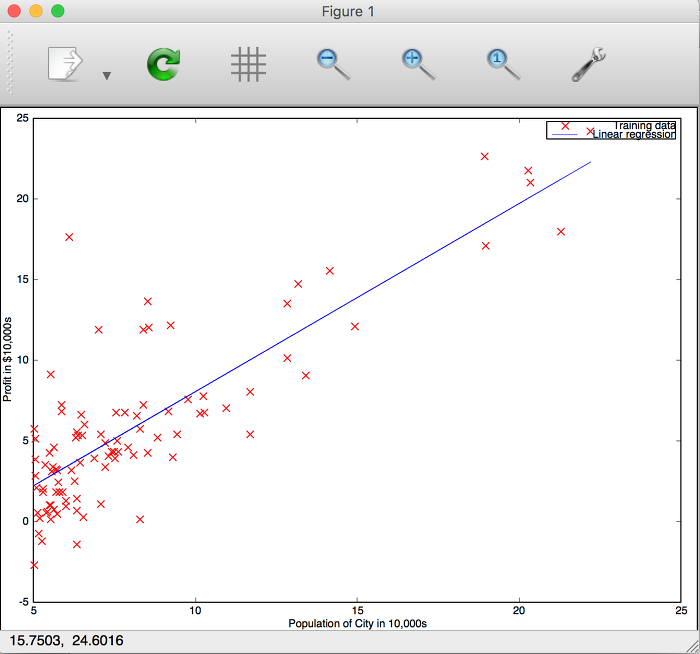Open the export dropdown arrow
Screen dimensions: 700x654
[107, 76]
